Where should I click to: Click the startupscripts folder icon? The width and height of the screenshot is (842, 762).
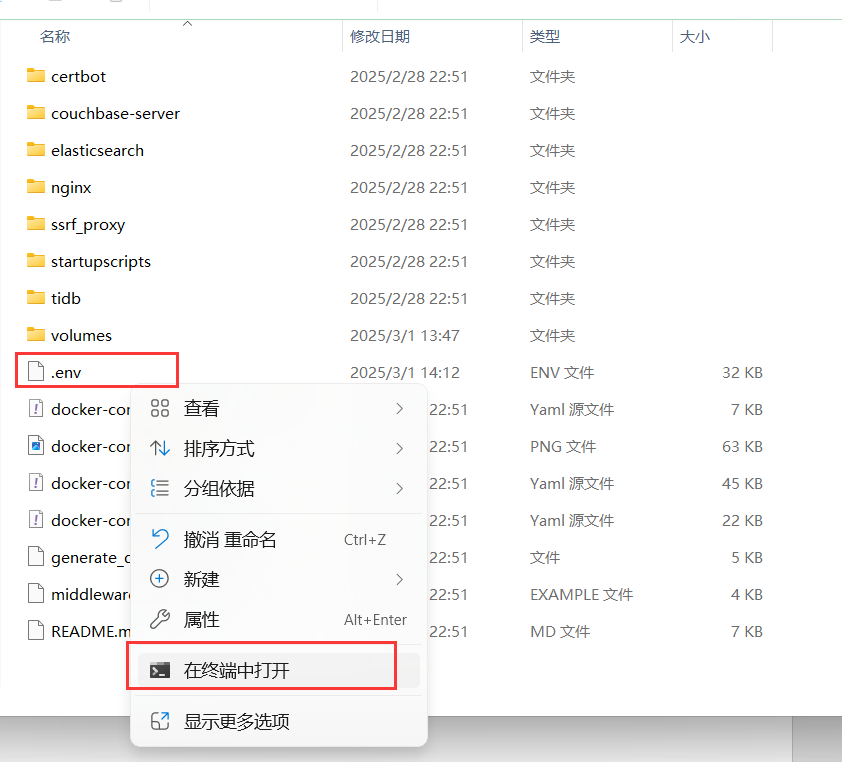(36, 261)
